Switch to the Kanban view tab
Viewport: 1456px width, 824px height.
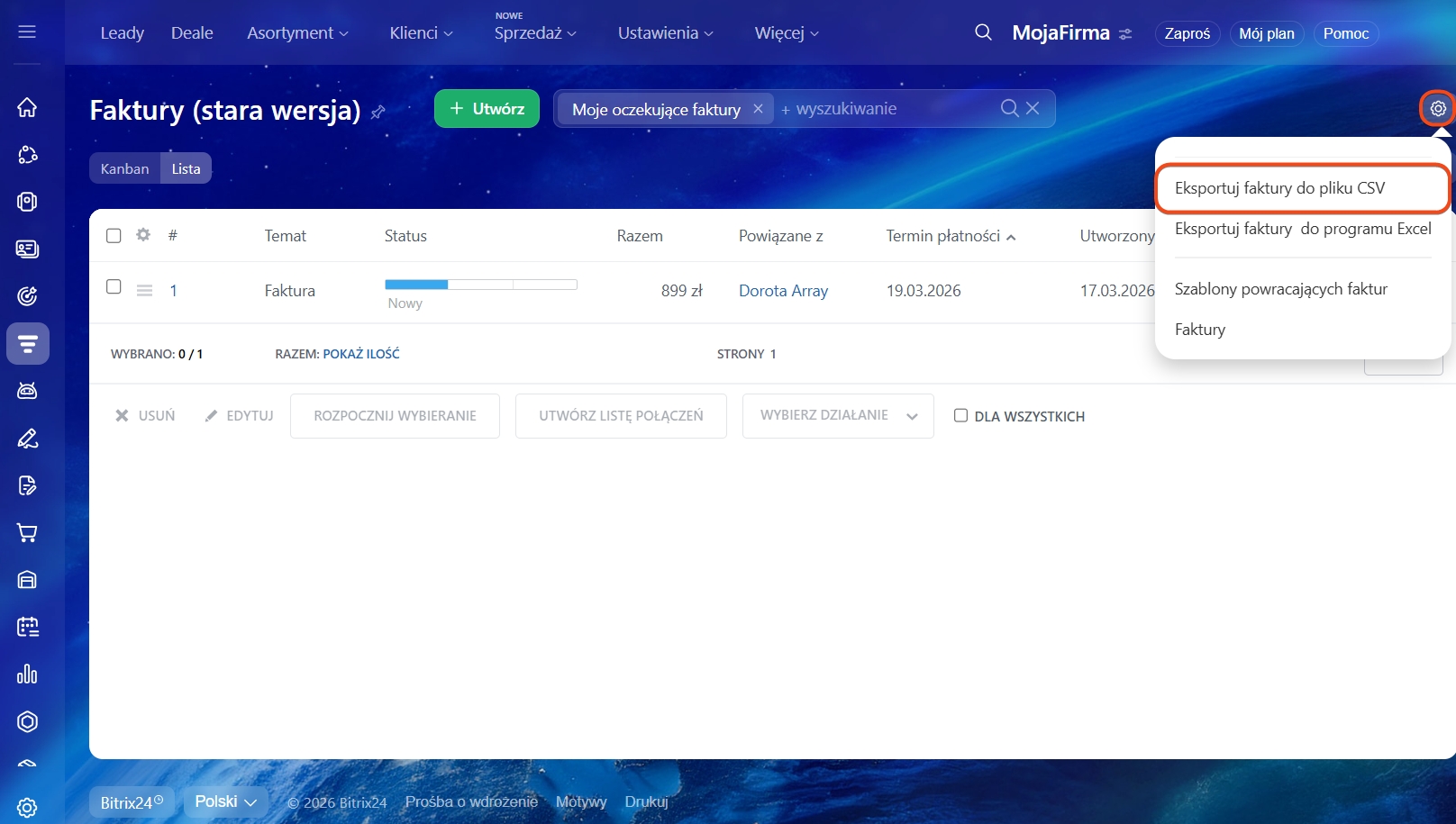[124, 168]
